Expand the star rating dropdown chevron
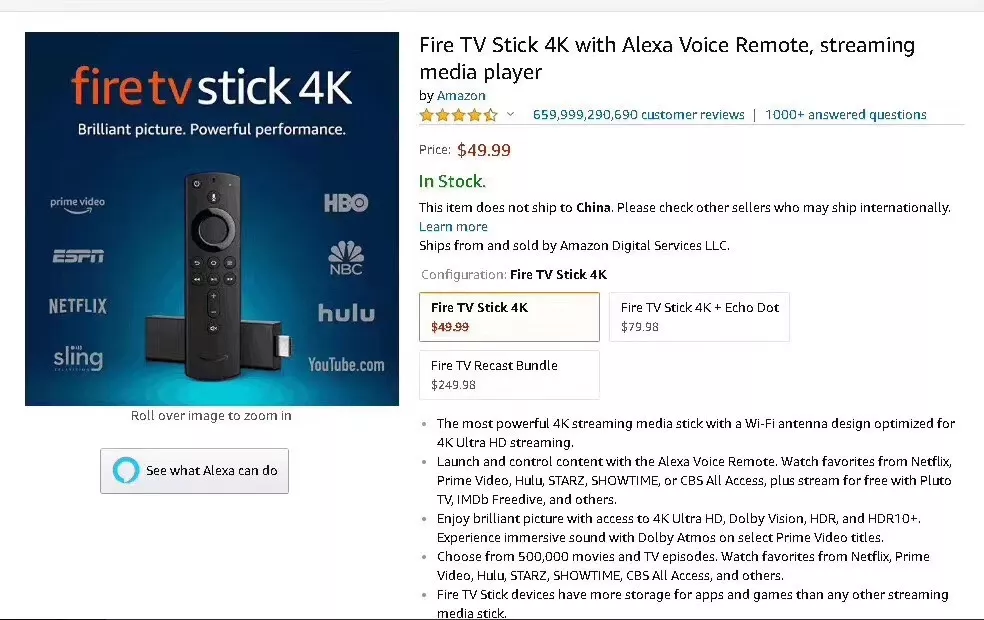Viewport: 984px width, 620px height. tap(510, 114)
